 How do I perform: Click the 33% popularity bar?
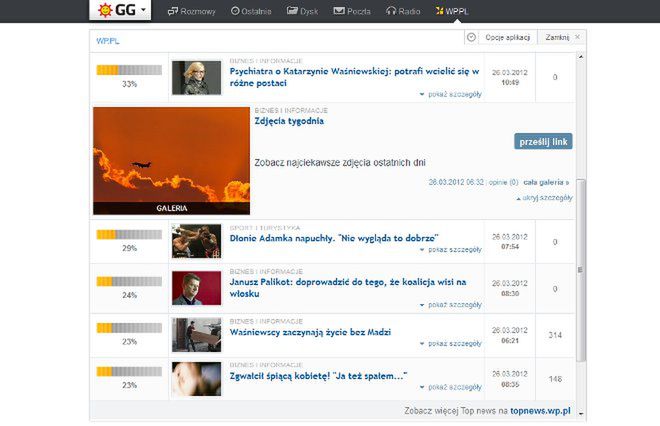pos(129,70)
